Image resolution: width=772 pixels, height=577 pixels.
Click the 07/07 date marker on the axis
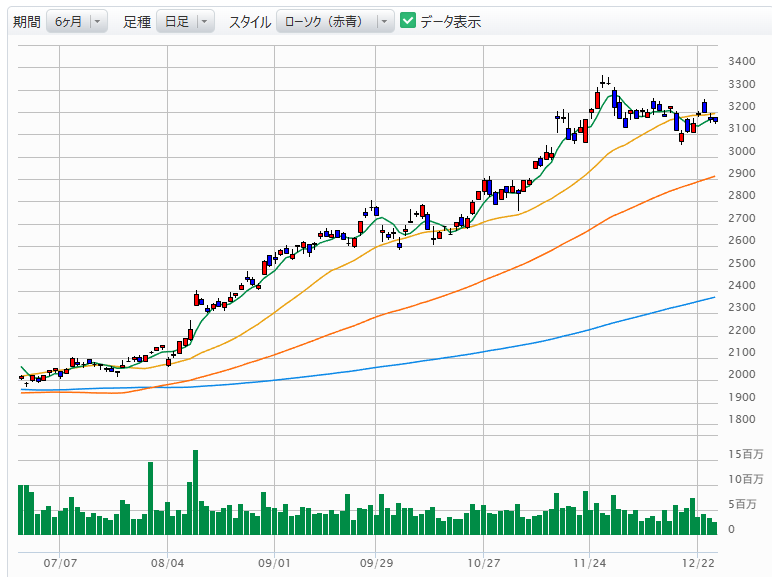61,563
